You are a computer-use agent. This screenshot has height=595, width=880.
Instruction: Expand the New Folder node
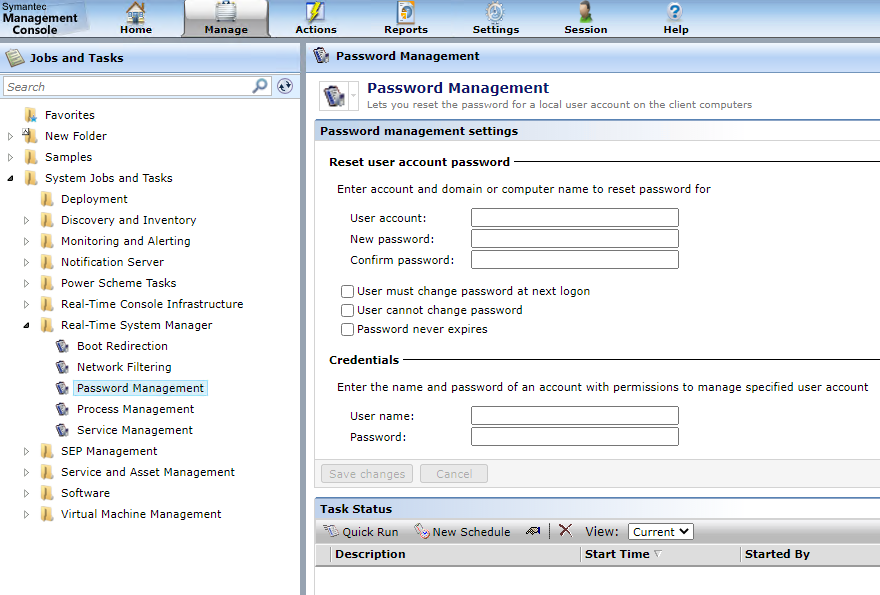10,136
